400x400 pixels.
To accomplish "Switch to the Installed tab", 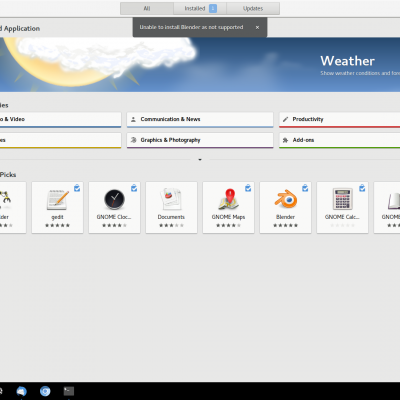I will 200,8.
